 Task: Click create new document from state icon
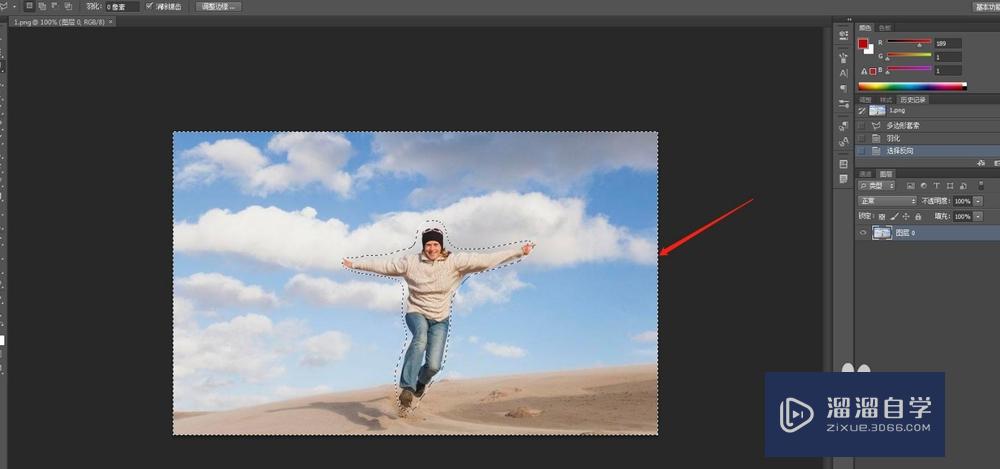(x=981, y=163)
